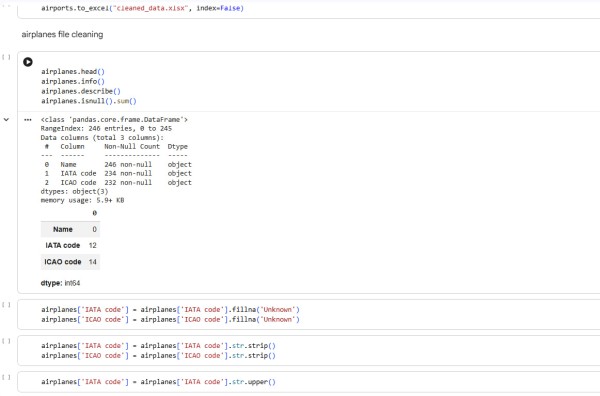The image size is (600, 396).
Task: Run the airplanes.head() code cell
Action: [x=28, y=62]
